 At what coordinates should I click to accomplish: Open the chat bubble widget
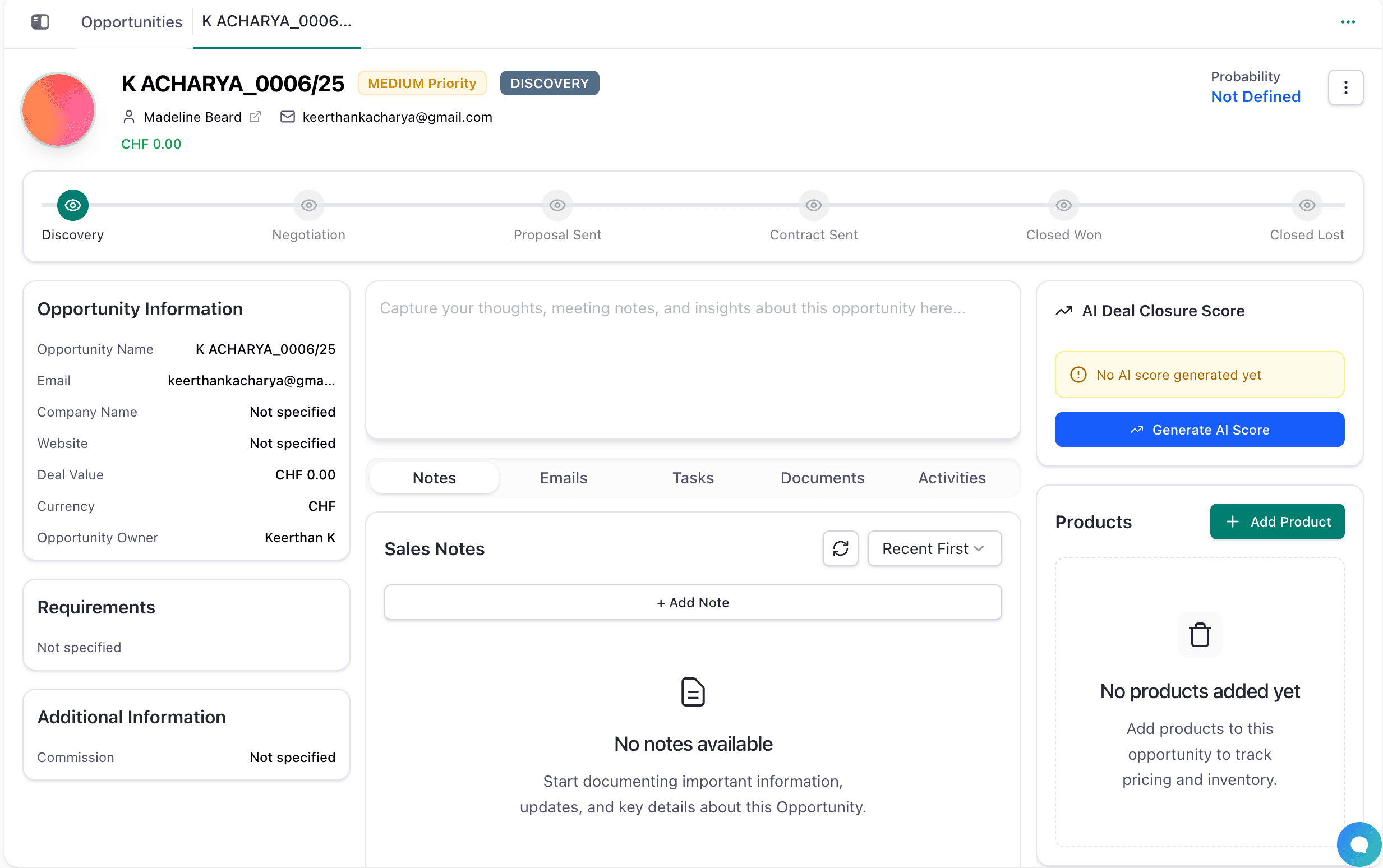[1359, 844]
